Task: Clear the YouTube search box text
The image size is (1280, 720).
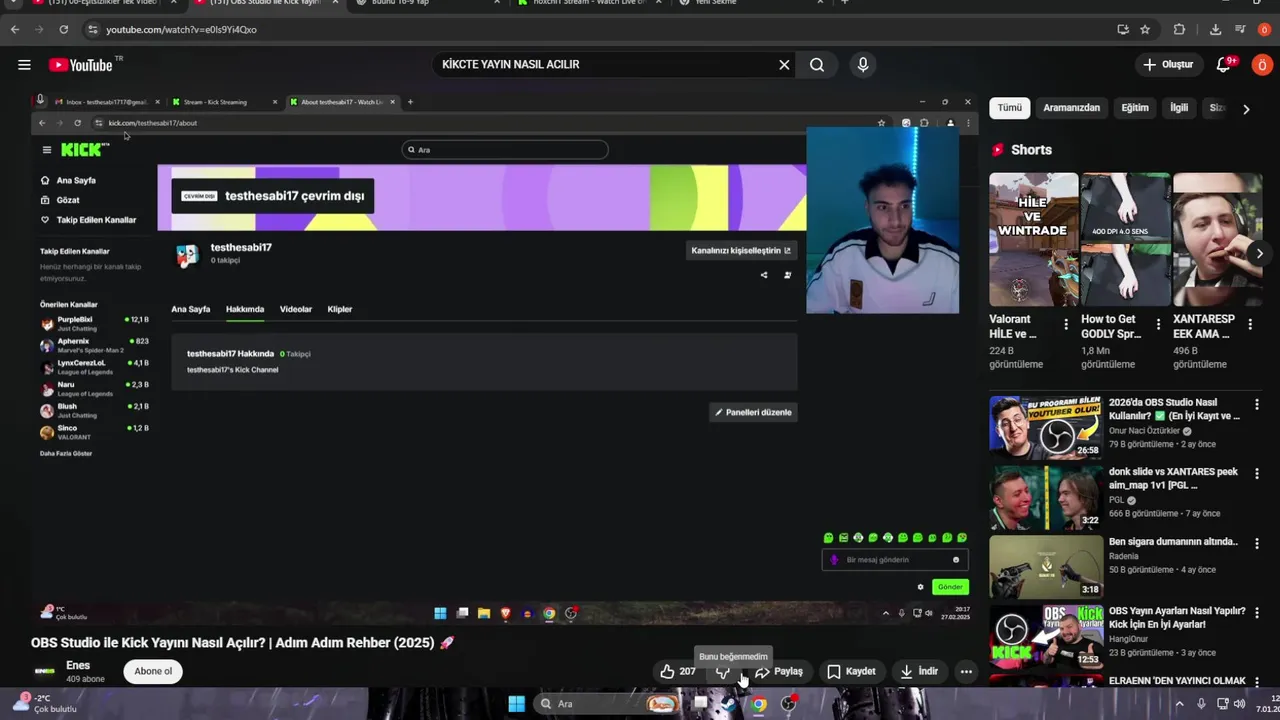Action: click(x=784, y=65)
